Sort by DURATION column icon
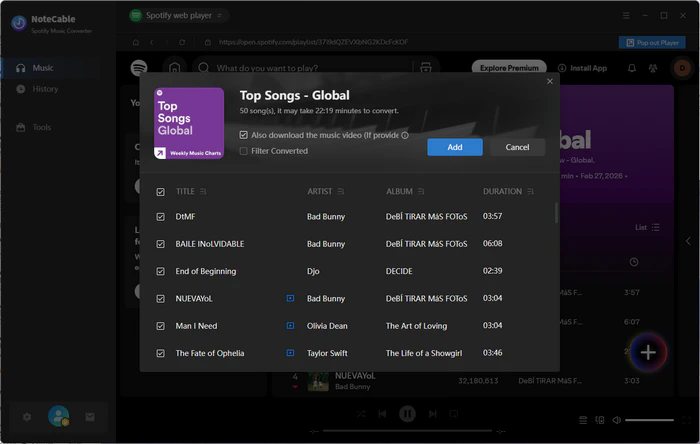The image size is (700, 444). [530, 191]
